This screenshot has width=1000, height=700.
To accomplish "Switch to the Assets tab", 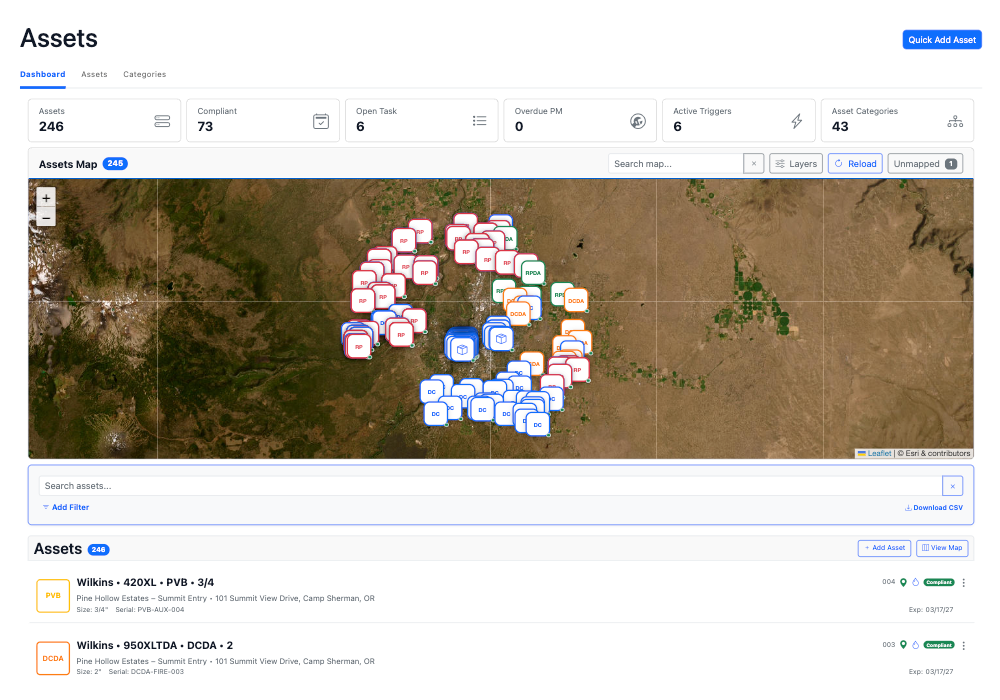I will pos(94,74).
